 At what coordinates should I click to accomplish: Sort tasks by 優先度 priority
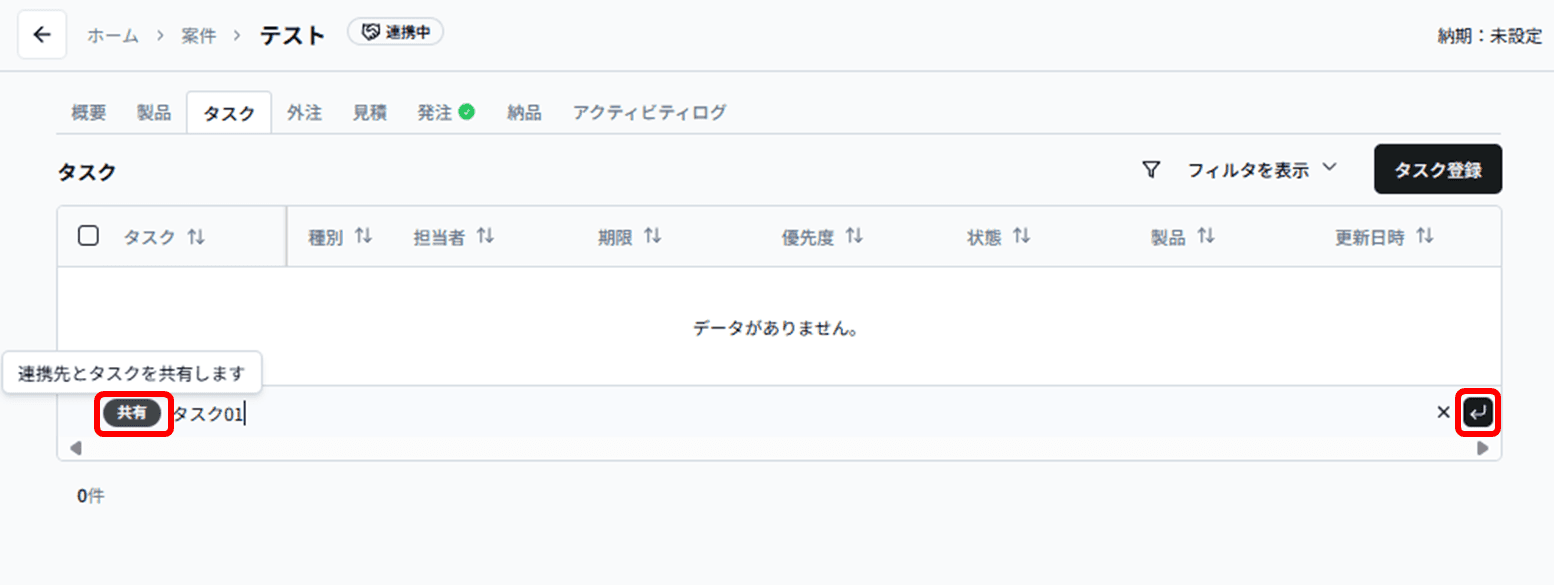853,236
